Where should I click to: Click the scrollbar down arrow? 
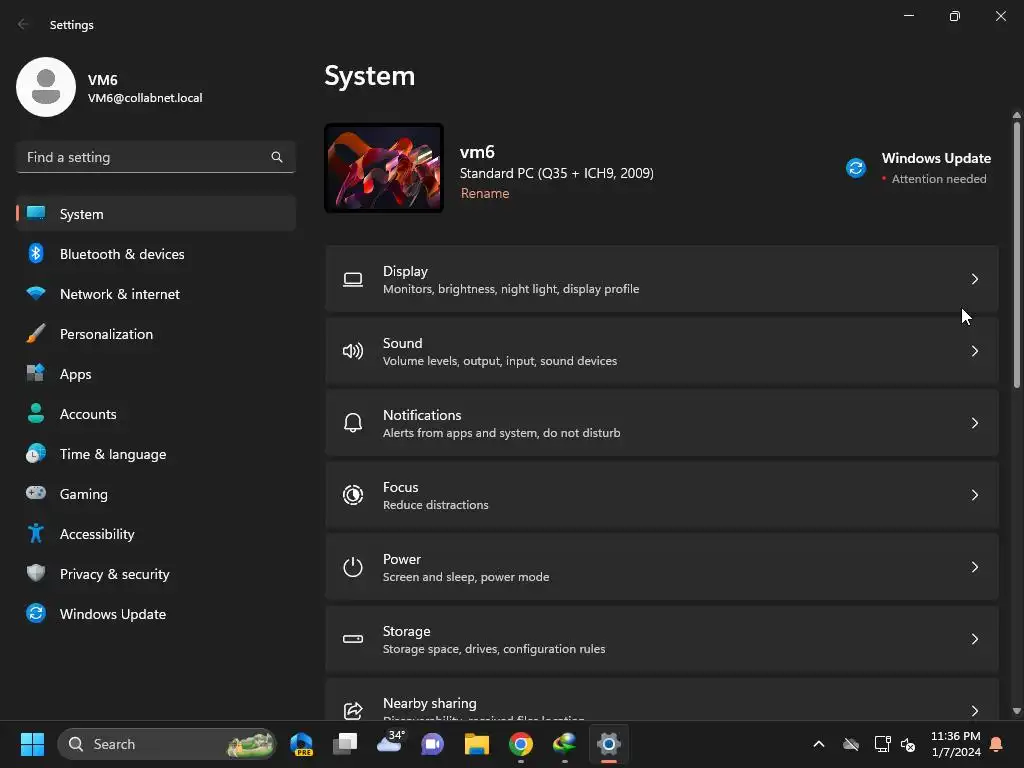click(x=1016, y=711)
